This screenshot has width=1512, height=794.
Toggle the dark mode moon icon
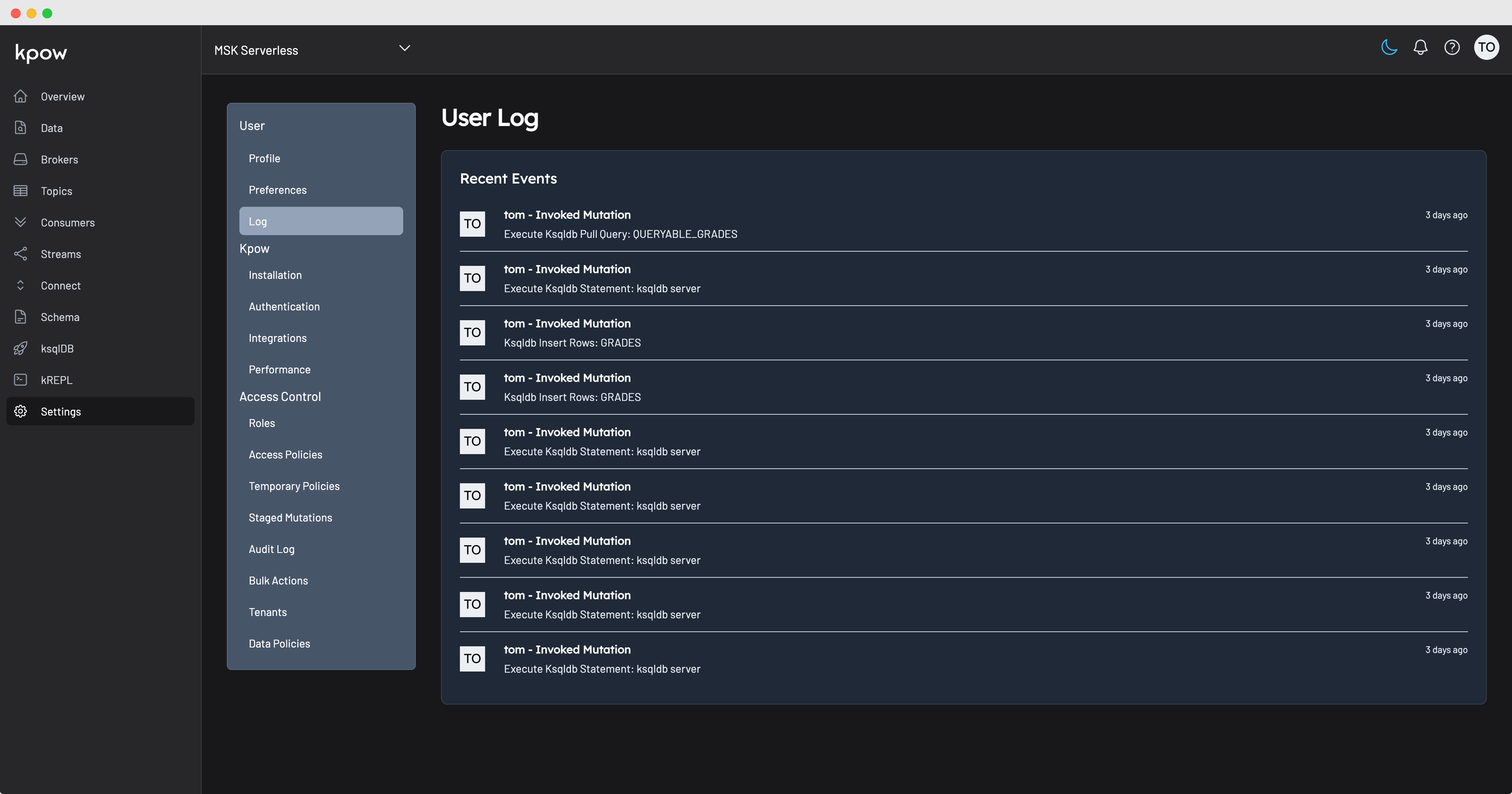coord(1389,48)
